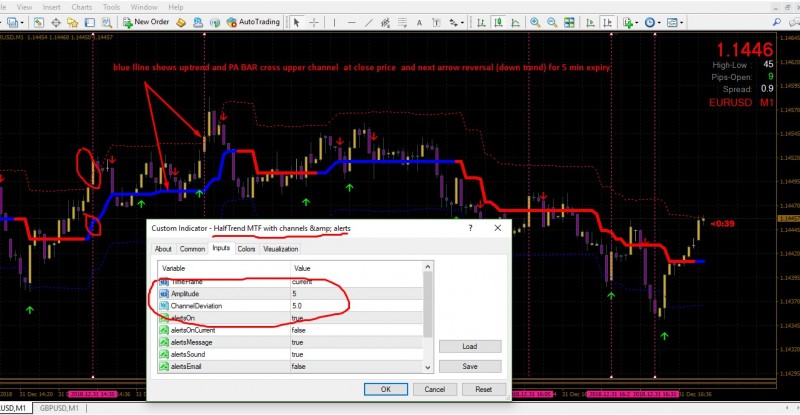Viewport: 800px width, 415px height.
Task: Expand the Templates dropdown arrow
Action: pyautogui.click(x=681, y=22)
